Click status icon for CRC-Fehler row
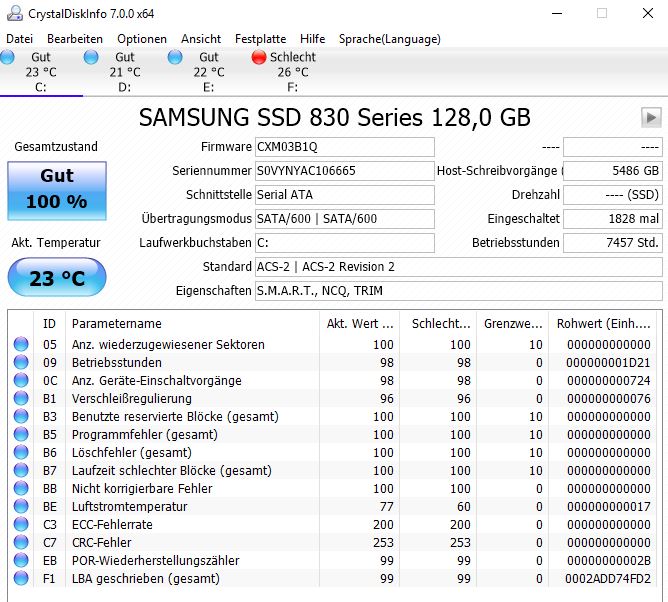Screen dimensions: 668x602 point(21,542)
